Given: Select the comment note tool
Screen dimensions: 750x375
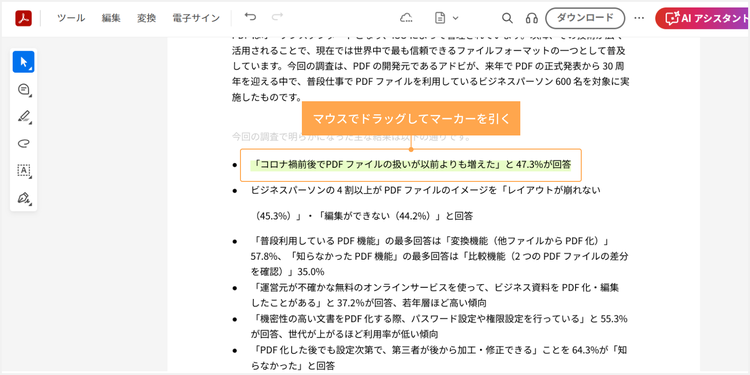Looking at the screenshot, I should [23, 89].
